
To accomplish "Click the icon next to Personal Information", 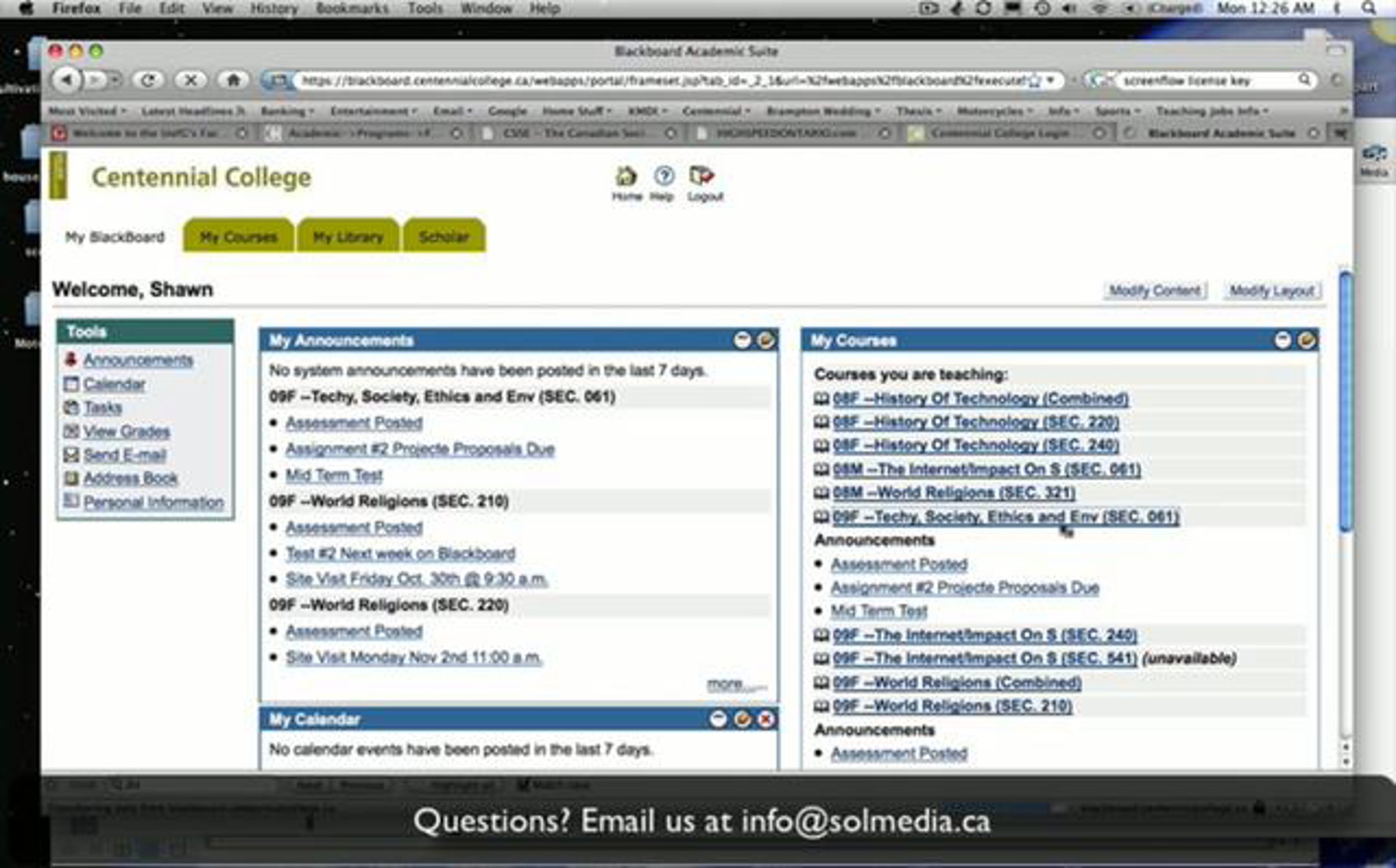I will click(71, 501).
